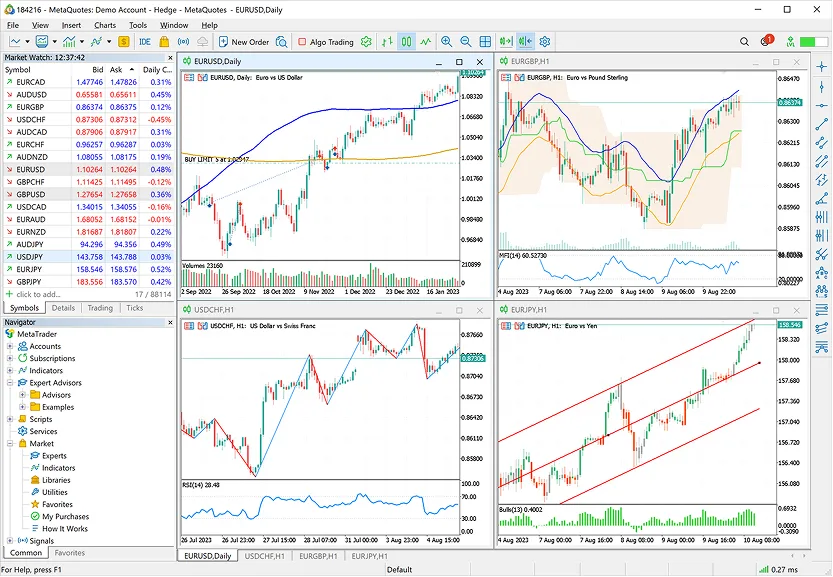The width and height of the screenshot is (833, 577).
Task: Tile windows with the grid icon
Action: tap(485, 41)
